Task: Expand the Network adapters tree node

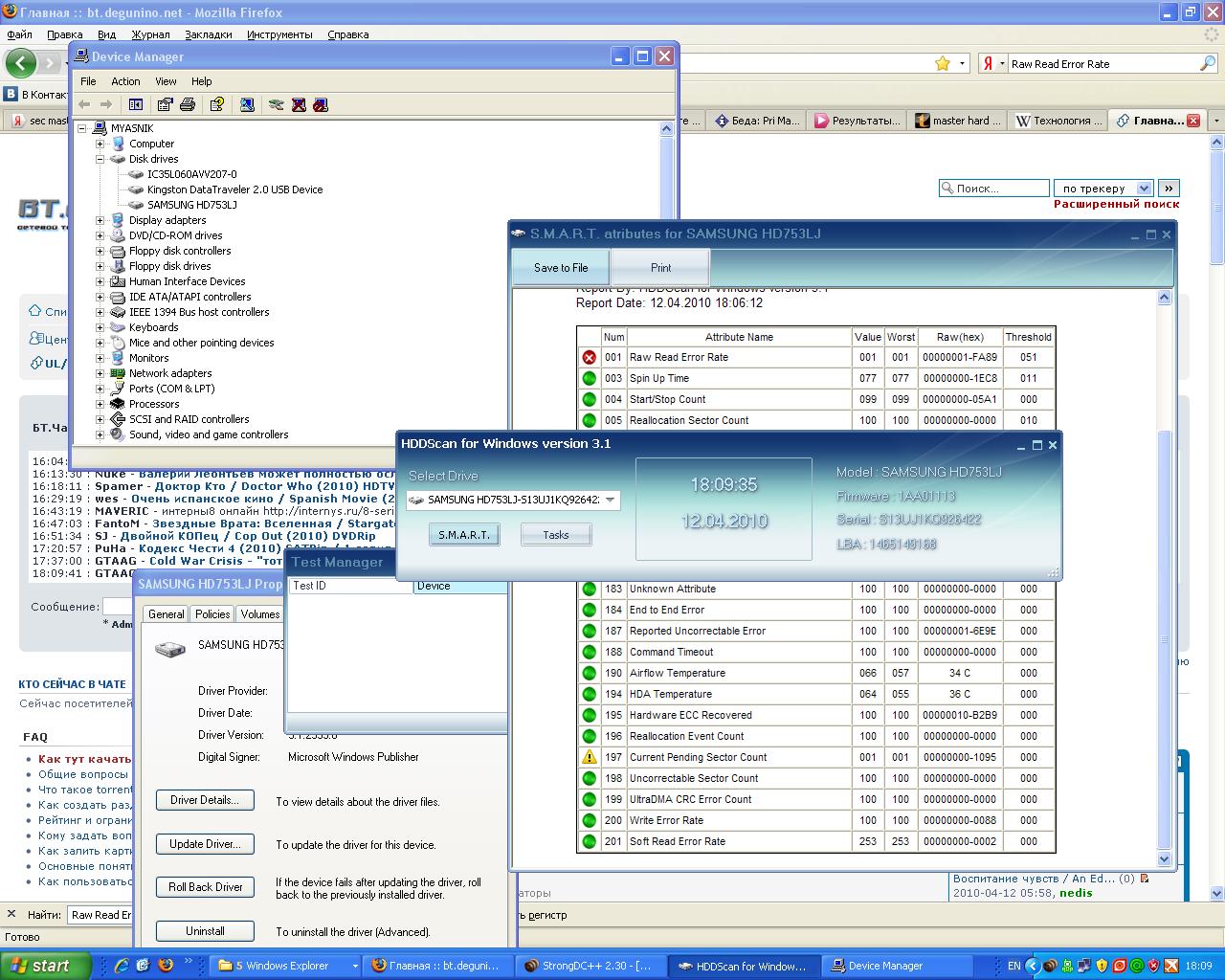Action: tap(100, 373)
